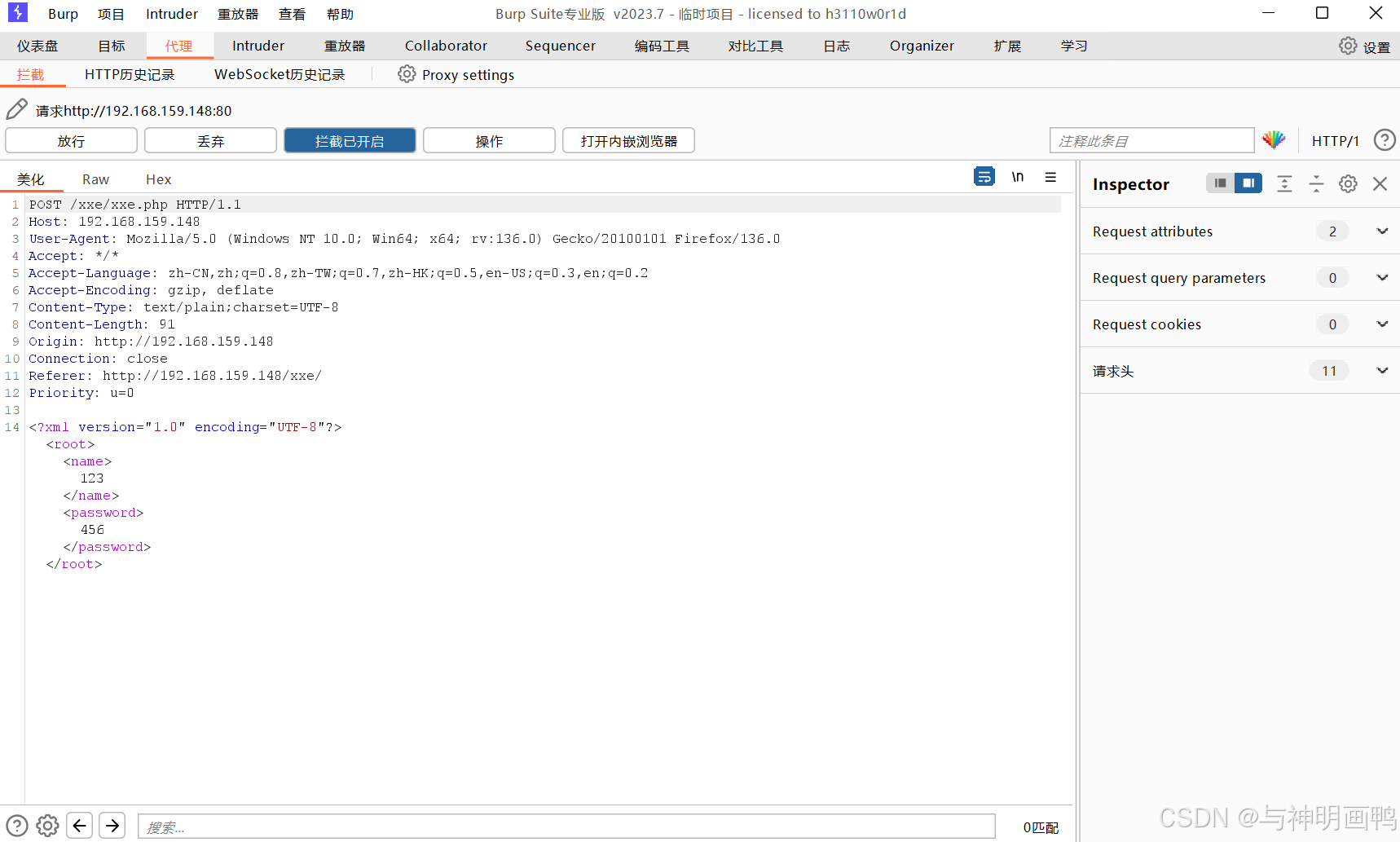The height and width of the screenshot is (842, 1400).
Task: Click the help question mark near HTTP/1
Action: coord(1385,140)
